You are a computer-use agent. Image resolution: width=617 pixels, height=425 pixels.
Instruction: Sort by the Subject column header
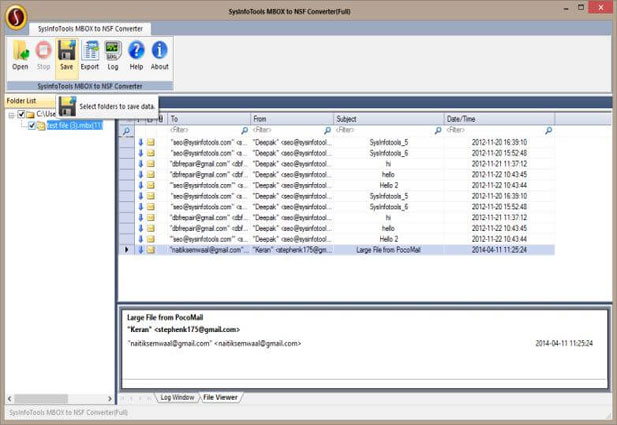pyautogui.click(x=388, y=119)
